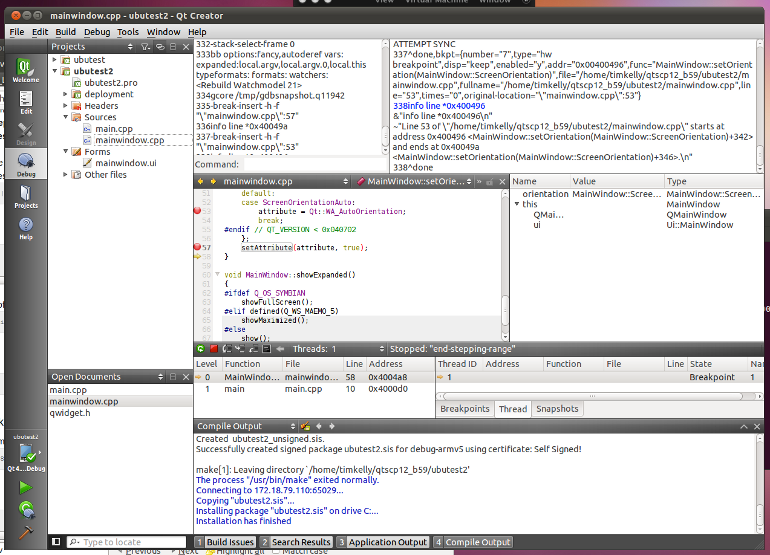This screenshot has height=555, width=770.
Task: Go forward in editor navigation history
Action: (213, 181)
